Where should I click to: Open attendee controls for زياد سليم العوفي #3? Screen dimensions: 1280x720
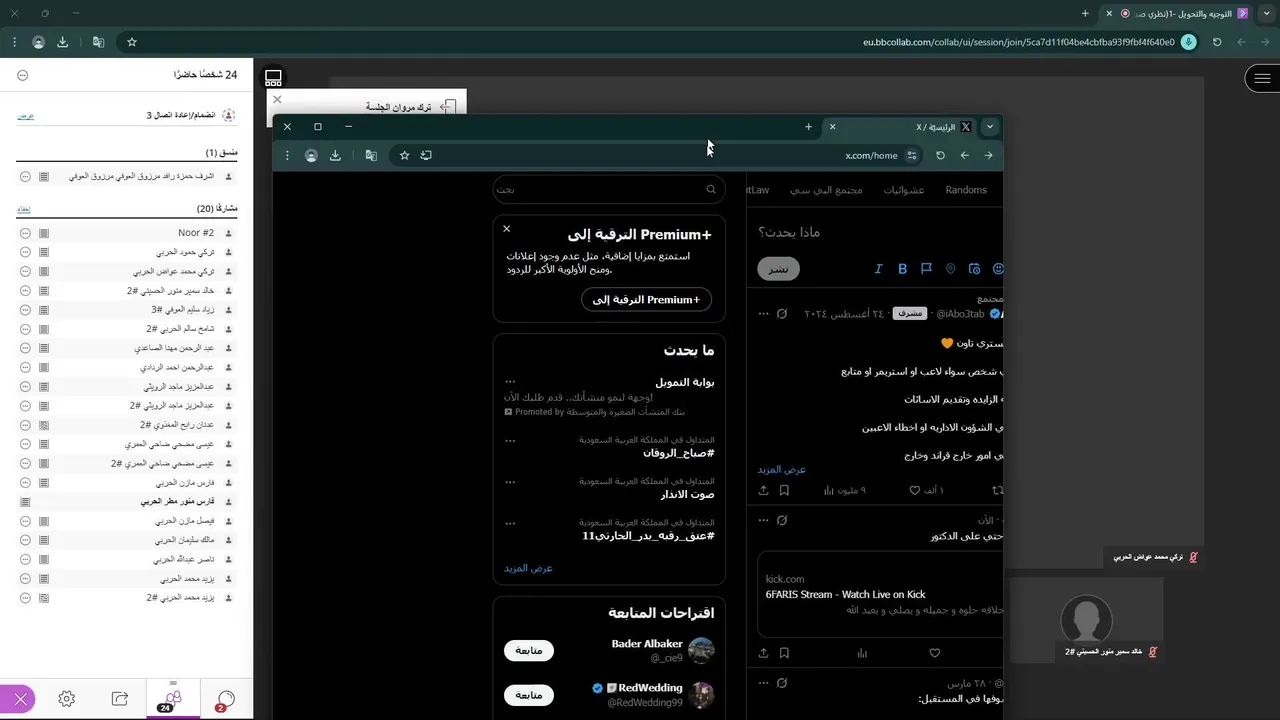pyautogui.click(x=25, y=310)
